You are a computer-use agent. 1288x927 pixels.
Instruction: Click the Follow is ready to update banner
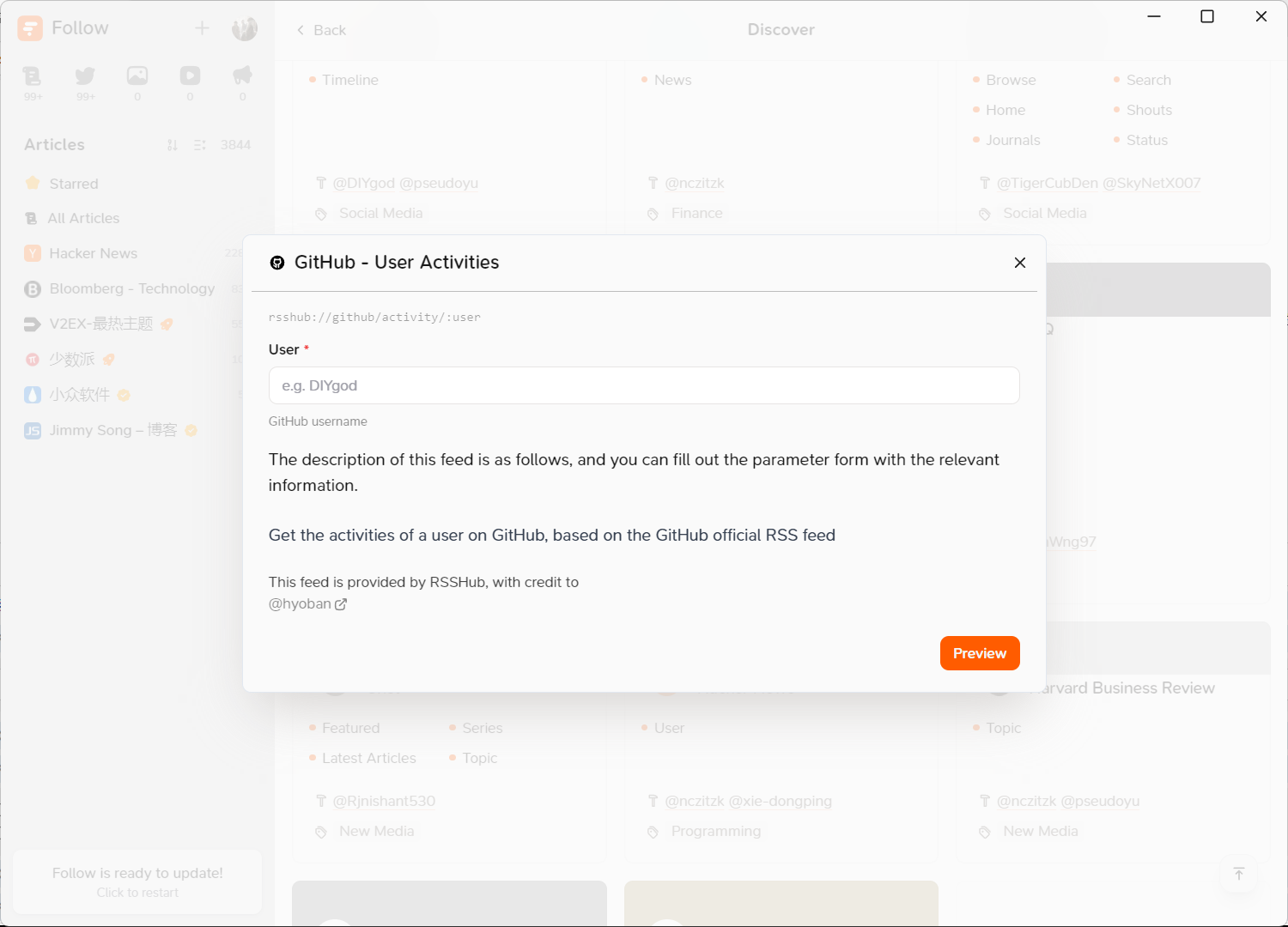point(137,882)
